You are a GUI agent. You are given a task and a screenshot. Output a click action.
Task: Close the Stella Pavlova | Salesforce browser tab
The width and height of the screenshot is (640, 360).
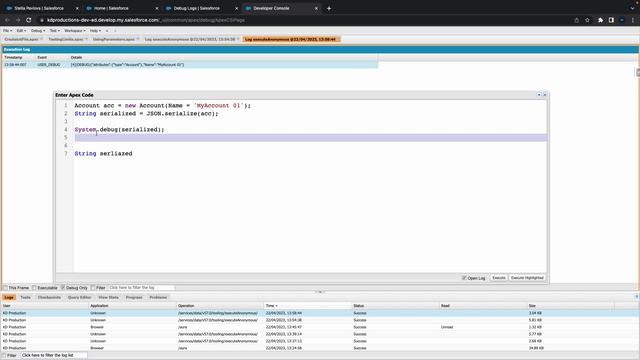coord(77,8)
